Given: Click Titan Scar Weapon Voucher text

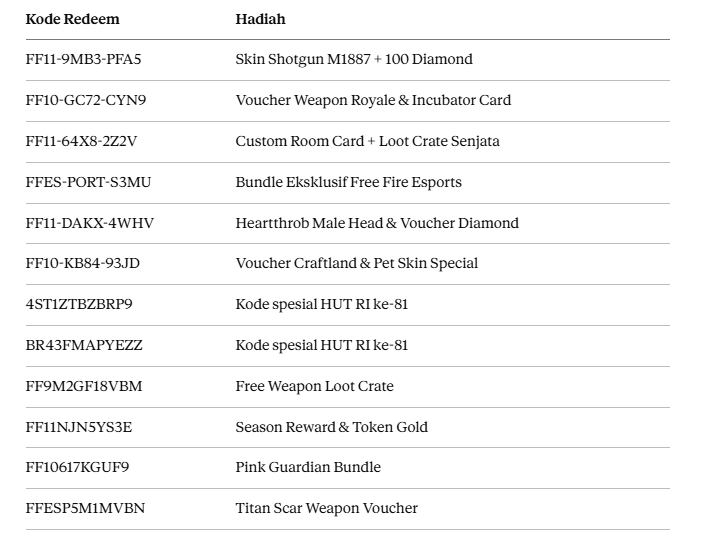Looking at the screenshot, I should click(326, 508).
